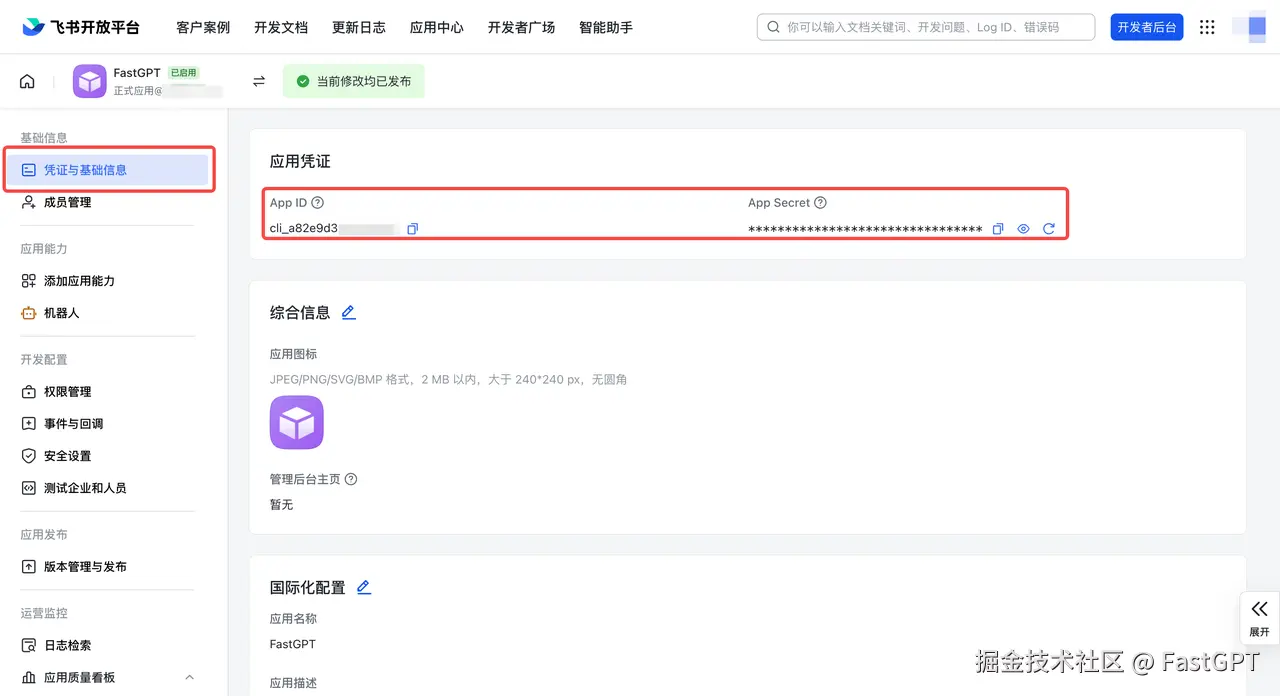Click the 应用图标 label

point(294,354)
